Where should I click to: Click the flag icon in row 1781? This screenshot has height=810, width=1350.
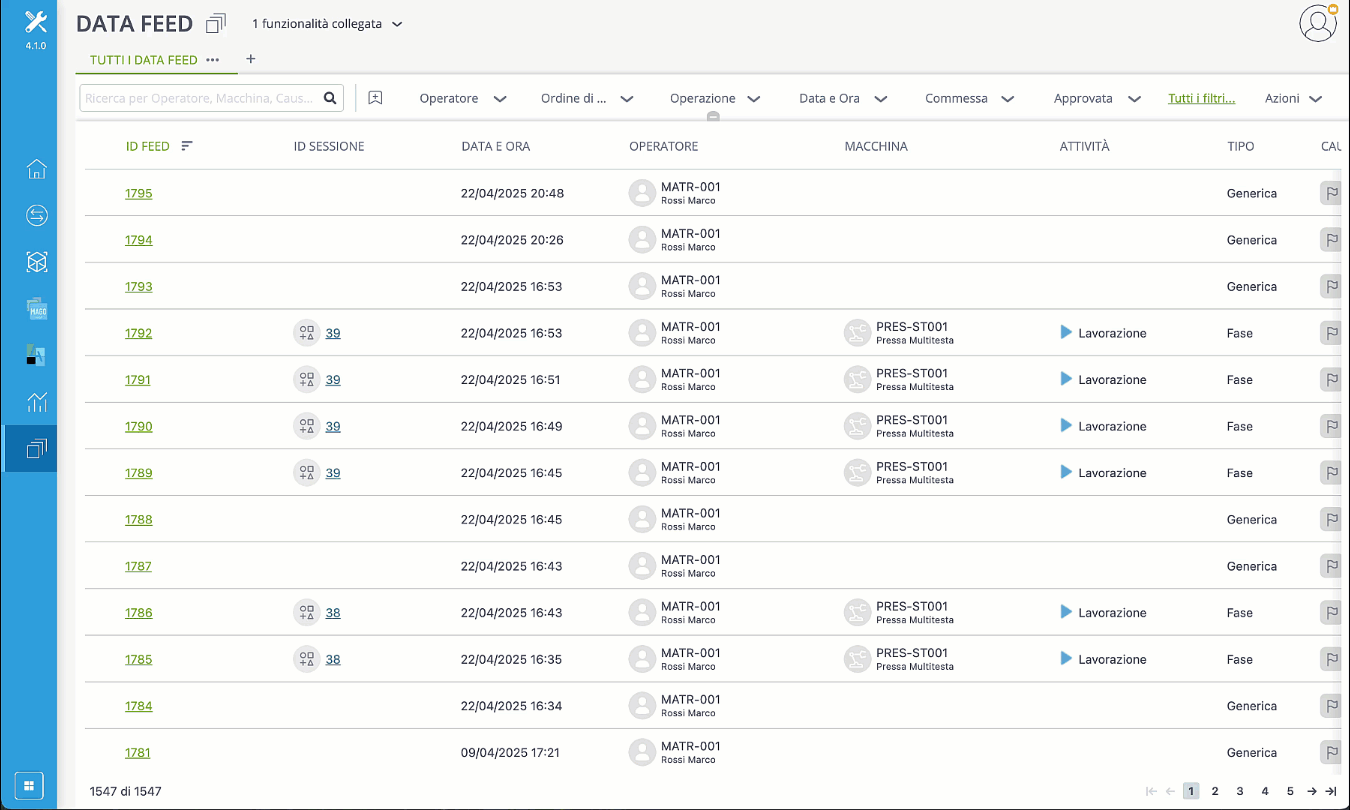pos(1331,753)
